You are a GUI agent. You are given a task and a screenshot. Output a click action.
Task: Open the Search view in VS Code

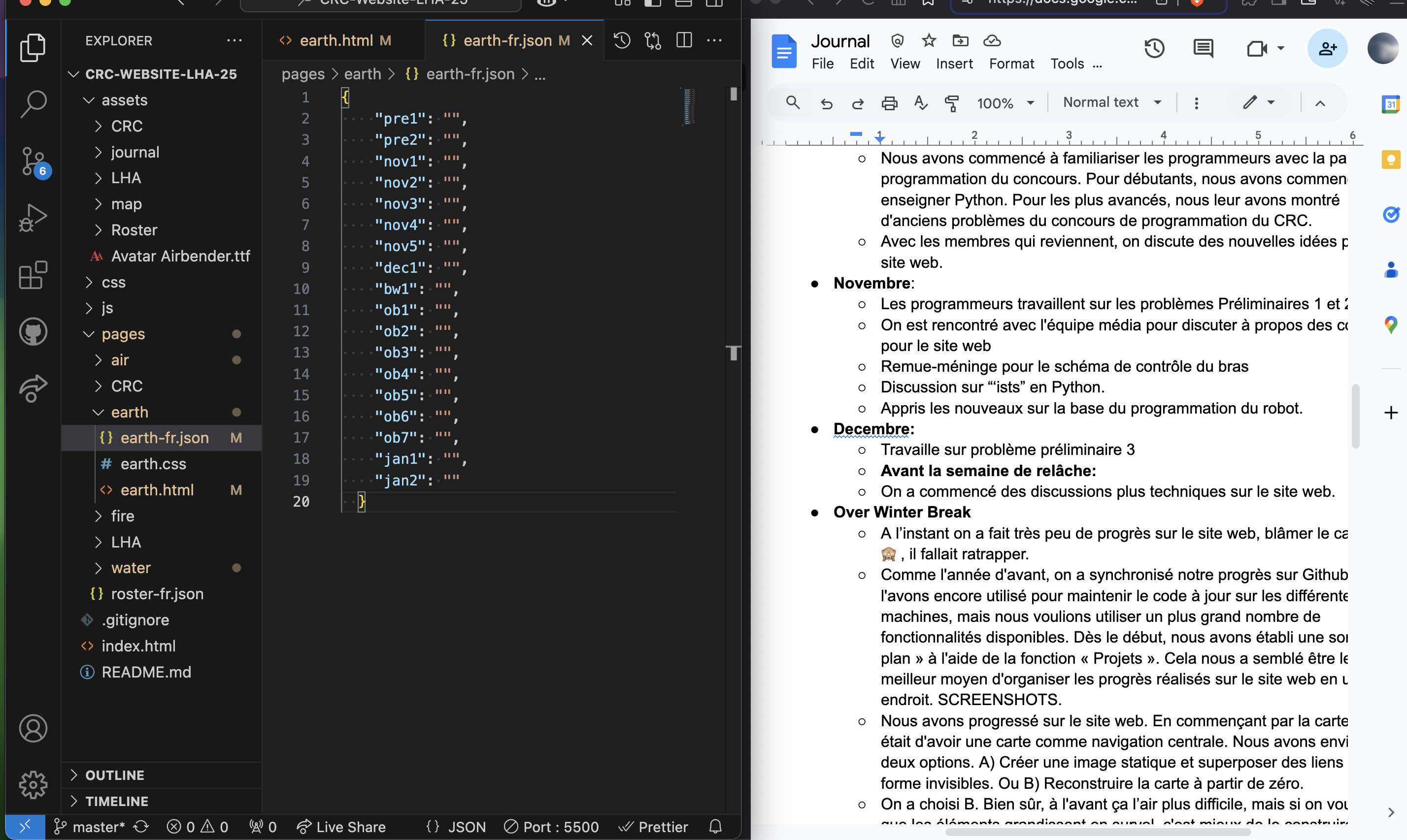(x=33, y=103)
